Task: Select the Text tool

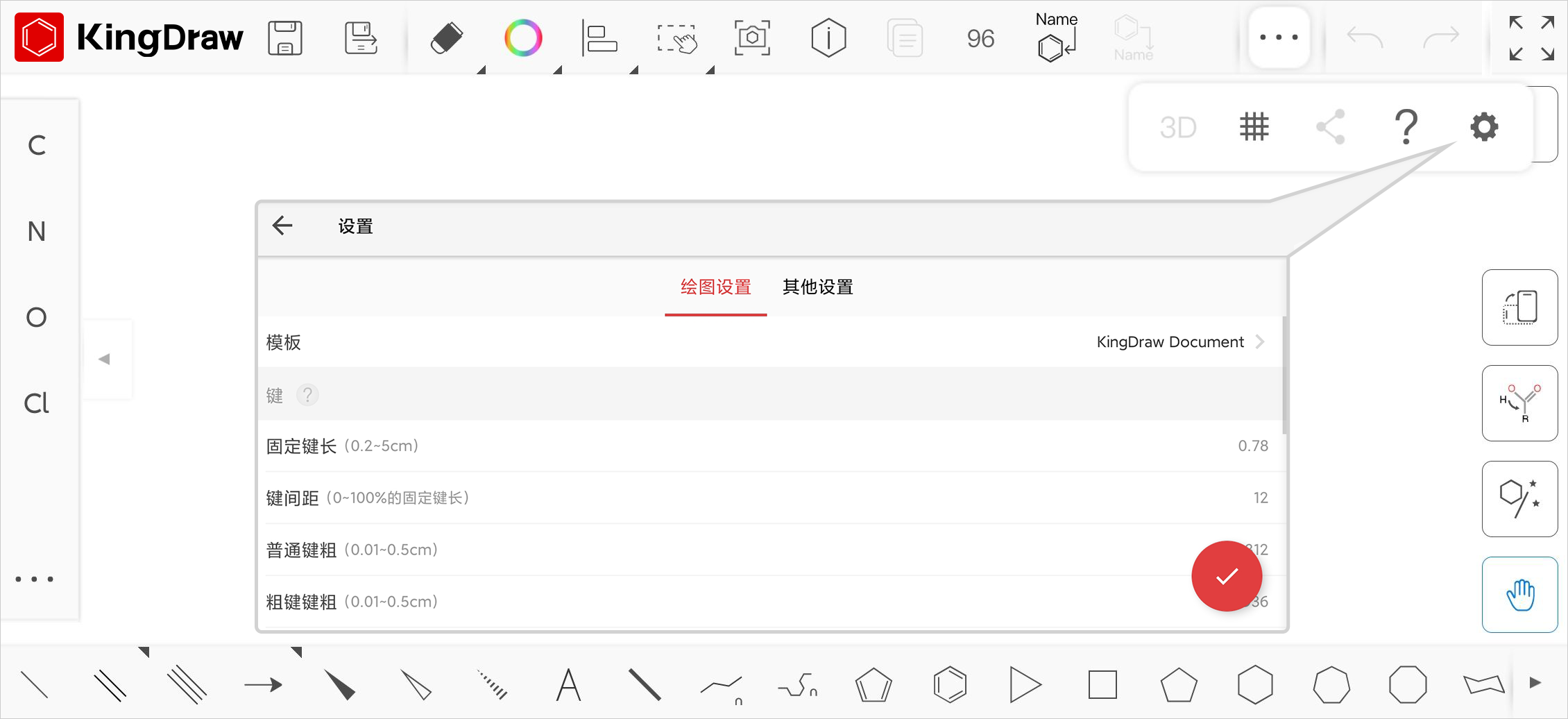Action: pyautogui.click(x=570, y=684)
